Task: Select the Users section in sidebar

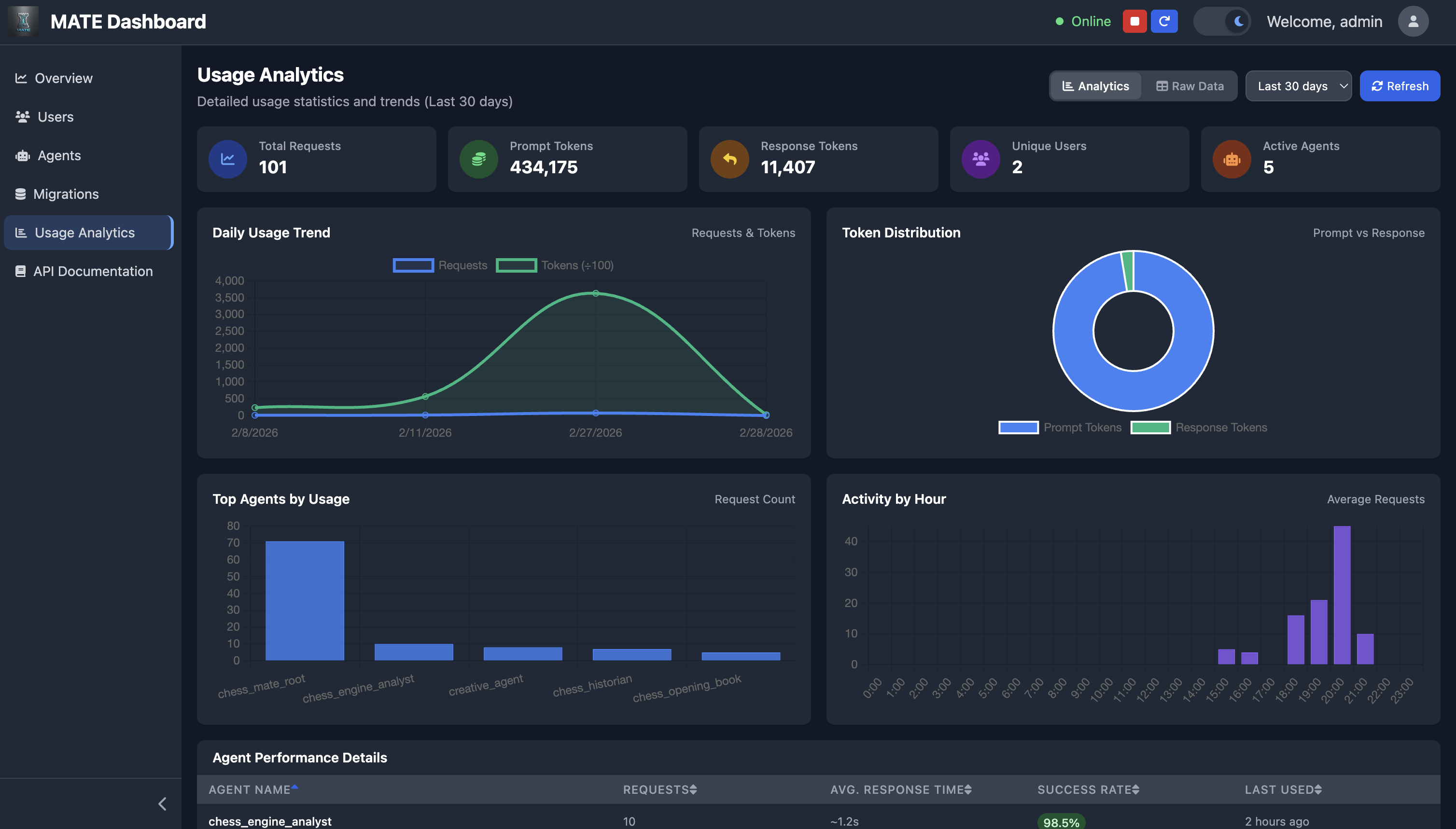Action: (55, 117)
